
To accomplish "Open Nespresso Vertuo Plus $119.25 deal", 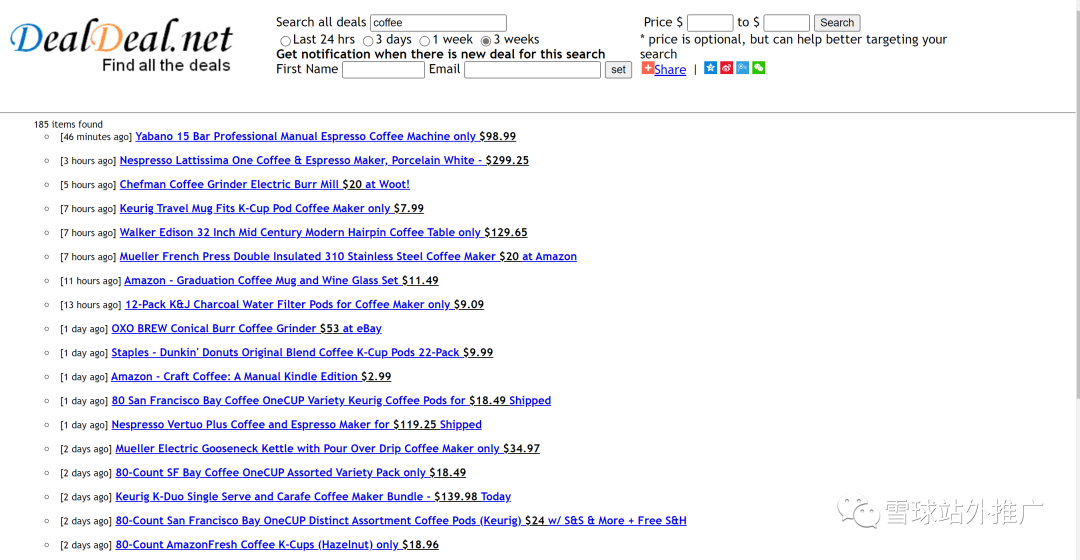I will 296,425.
